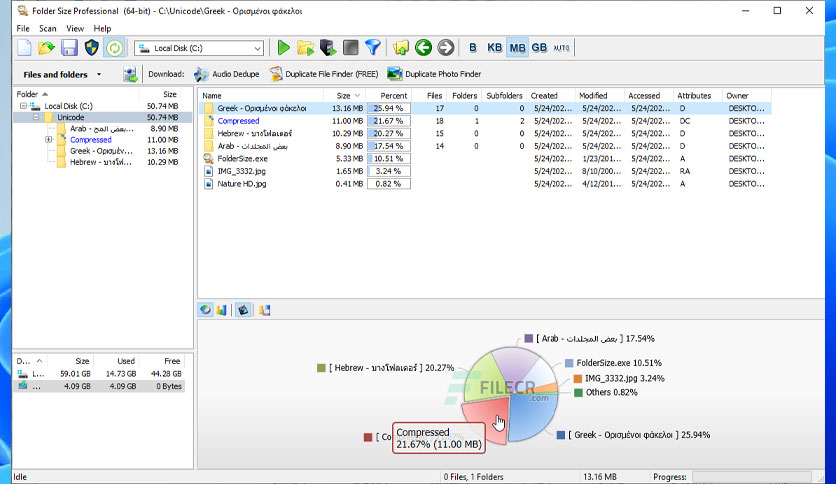Open the Files and folders dropdown
Viewport: 836px width, 484px height.
coord(62,75)
